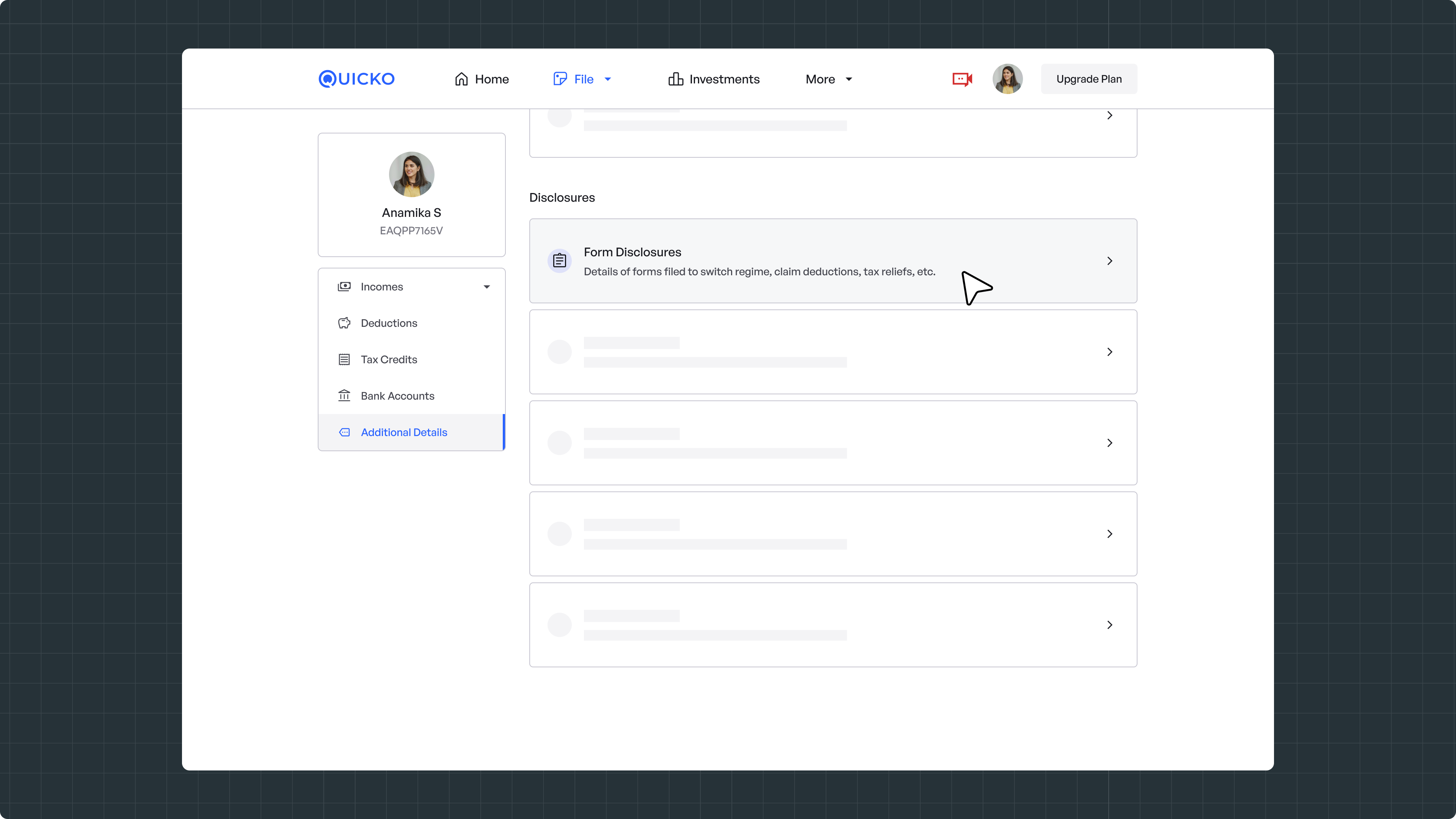Click the Deductions piggy bank icon
Image resolution: width=1456 pixels, height=819 pixels.
pyautogui.click(x=344, y=323)
